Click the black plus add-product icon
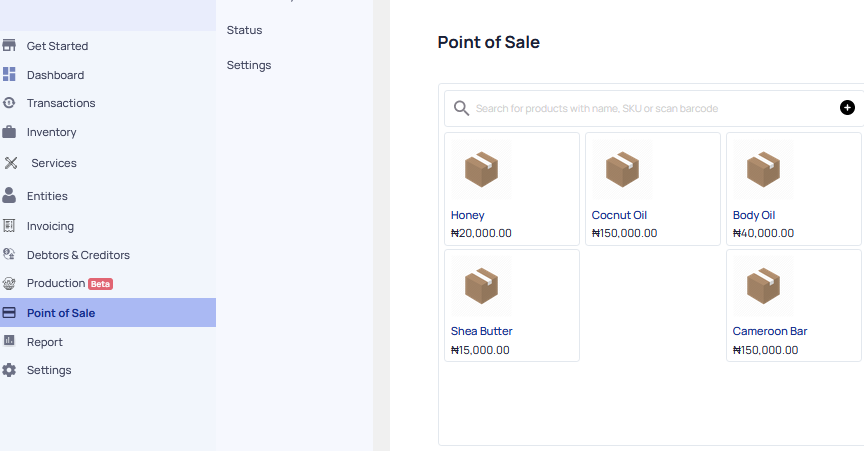Viewport: 864px width, 451px height. pyautogui.click(x=847, y=108)
